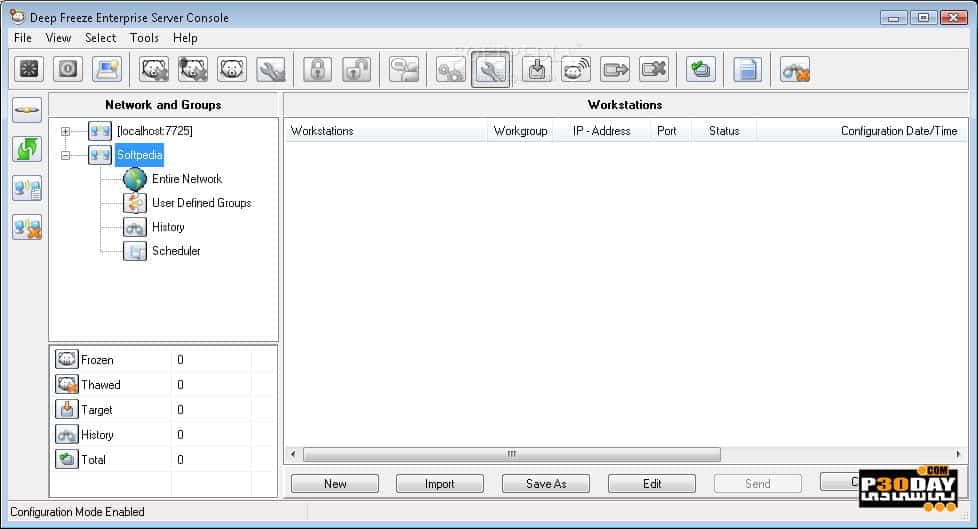
Task: Select Entire Network in the tree
Action: 187,179
